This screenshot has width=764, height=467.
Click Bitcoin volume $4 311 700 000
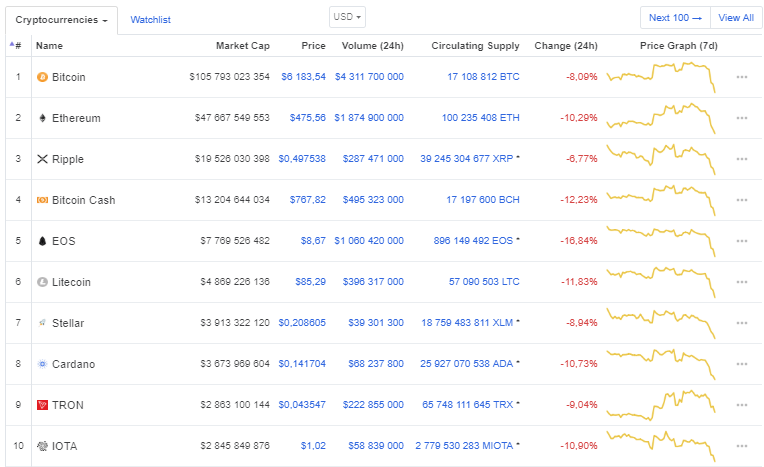tap(369, 77)
